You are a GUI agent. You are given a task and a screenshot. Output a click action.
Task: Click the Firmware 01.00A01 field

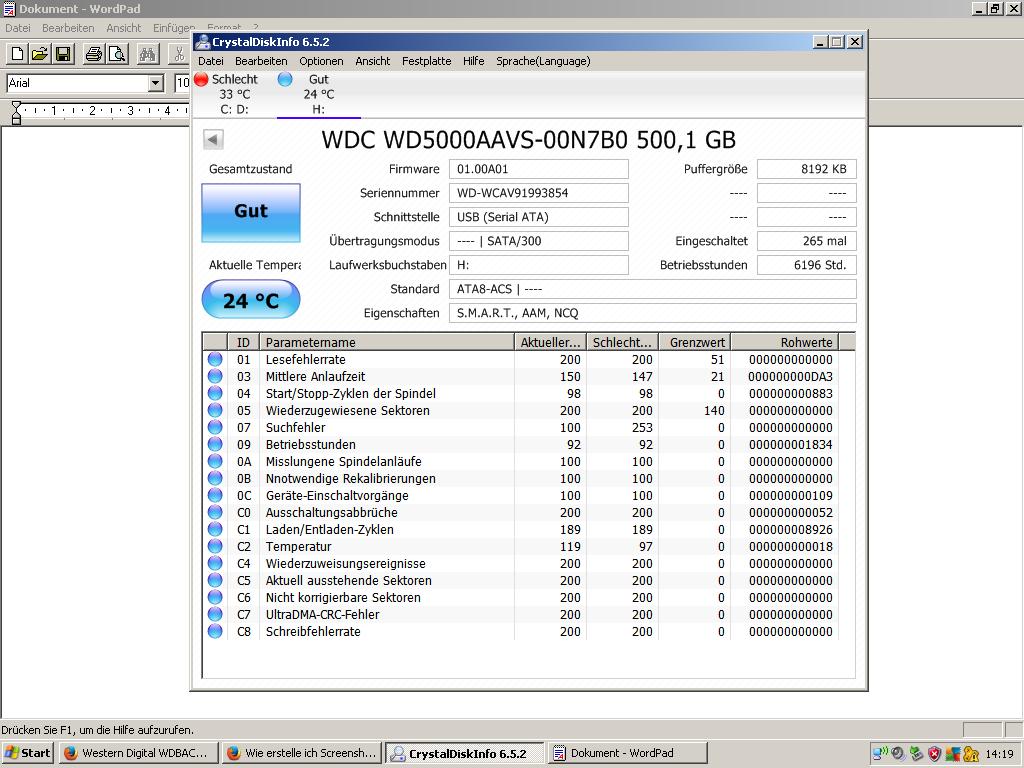click(x=539, y=169)
